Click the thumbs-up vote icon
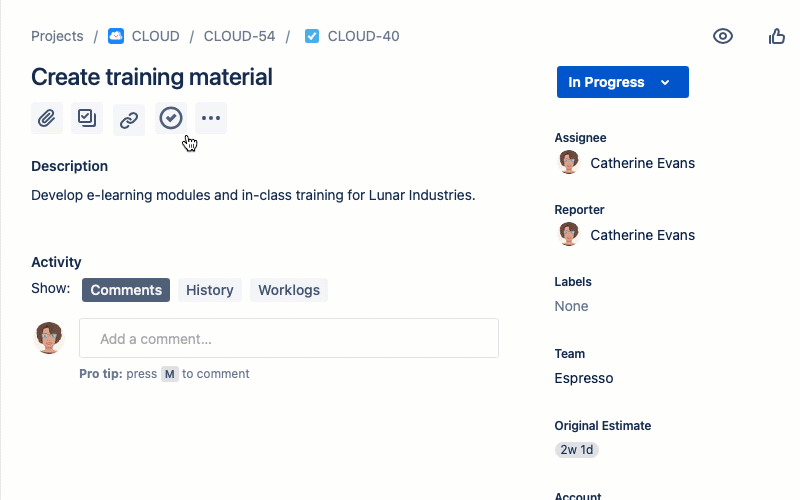The image size is (800, 500). coord(777,36)
